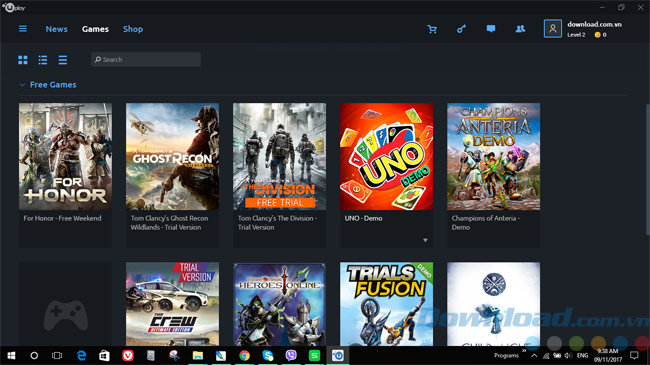650x365 pixels.
Task: Open Task View in taskbar
Action: (x=57, y=355)
